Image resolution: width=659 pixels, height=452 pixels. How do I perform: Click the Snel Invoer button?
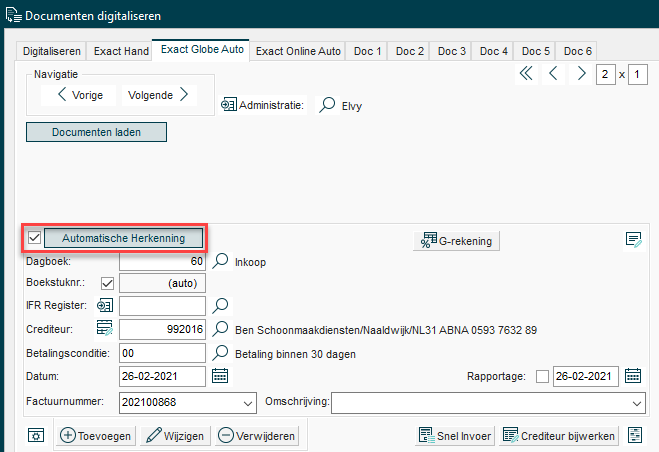(x=455, y=435)
